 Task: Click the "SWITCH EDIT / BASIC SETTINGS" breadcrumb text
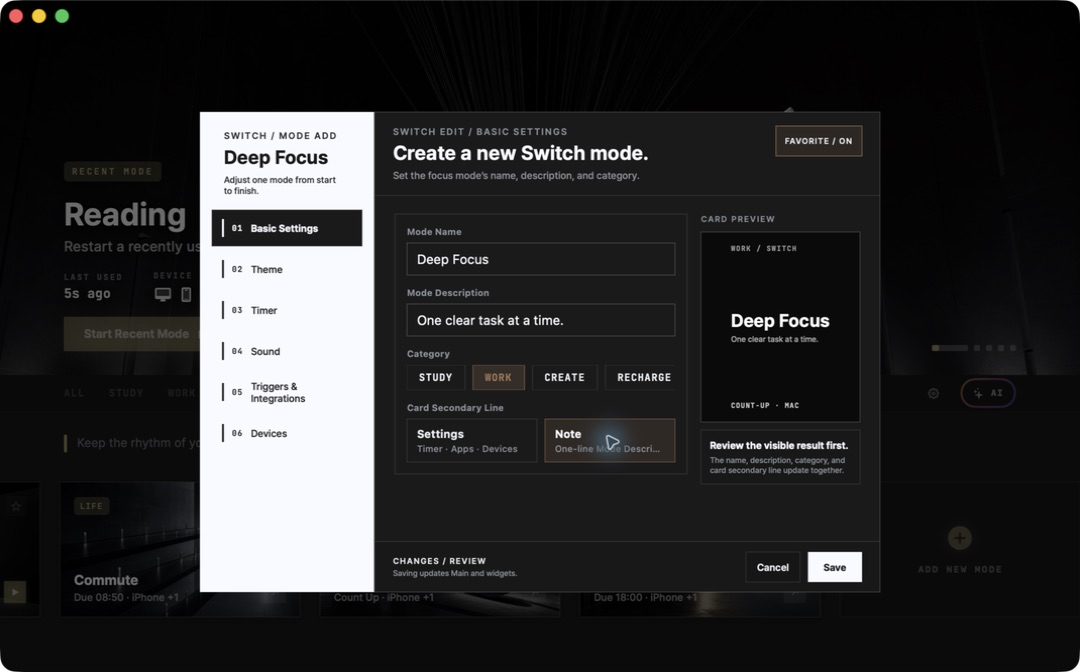480,132
